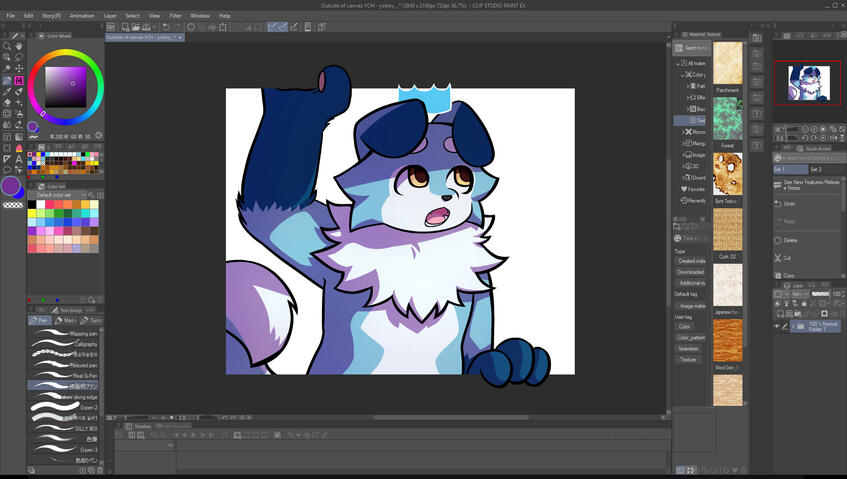Toggle the Created material type filter

coord(691,261)
